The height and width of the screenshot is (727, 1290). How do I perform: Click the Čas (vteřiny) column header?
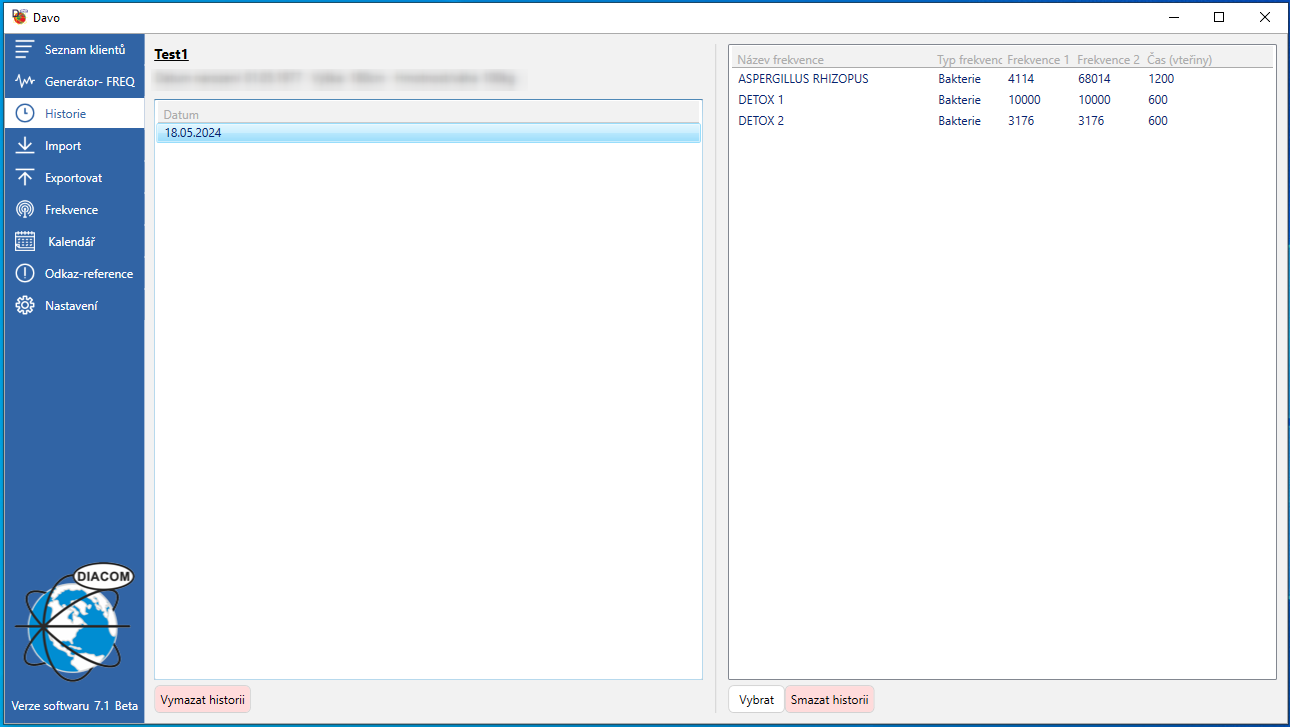[1179, 60]
